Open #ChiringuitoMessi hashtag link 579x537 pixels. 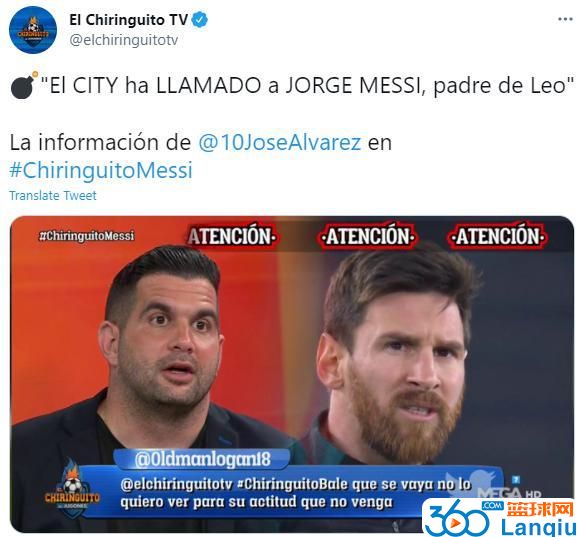click(x=101, y=170)
